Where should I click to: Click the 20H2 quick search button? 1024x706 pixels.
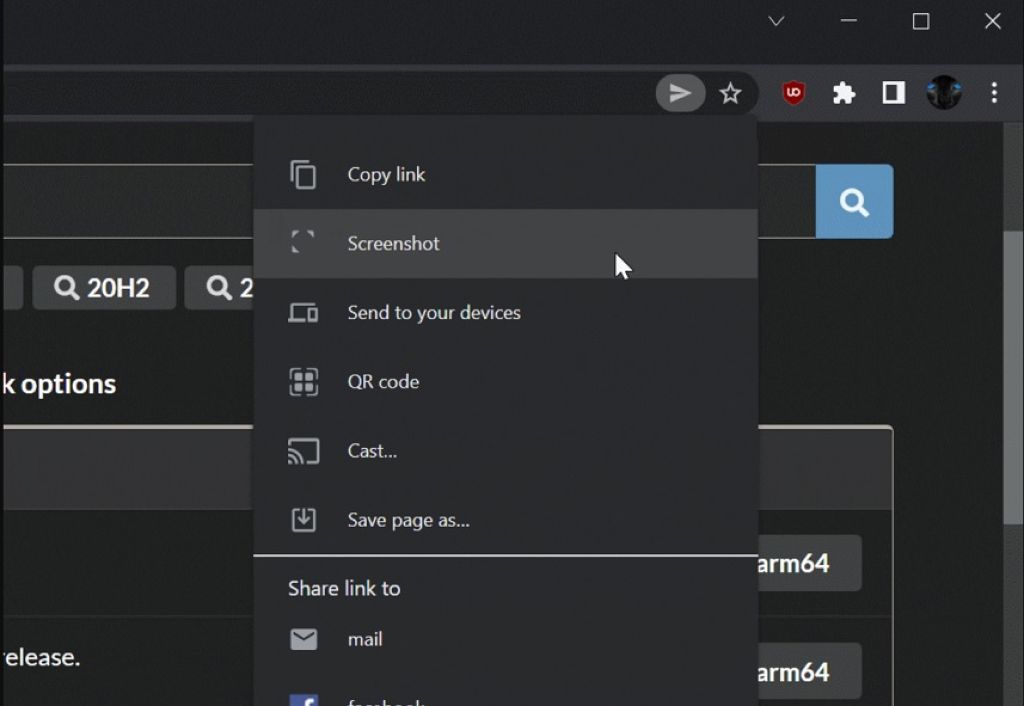click(104, 288)
